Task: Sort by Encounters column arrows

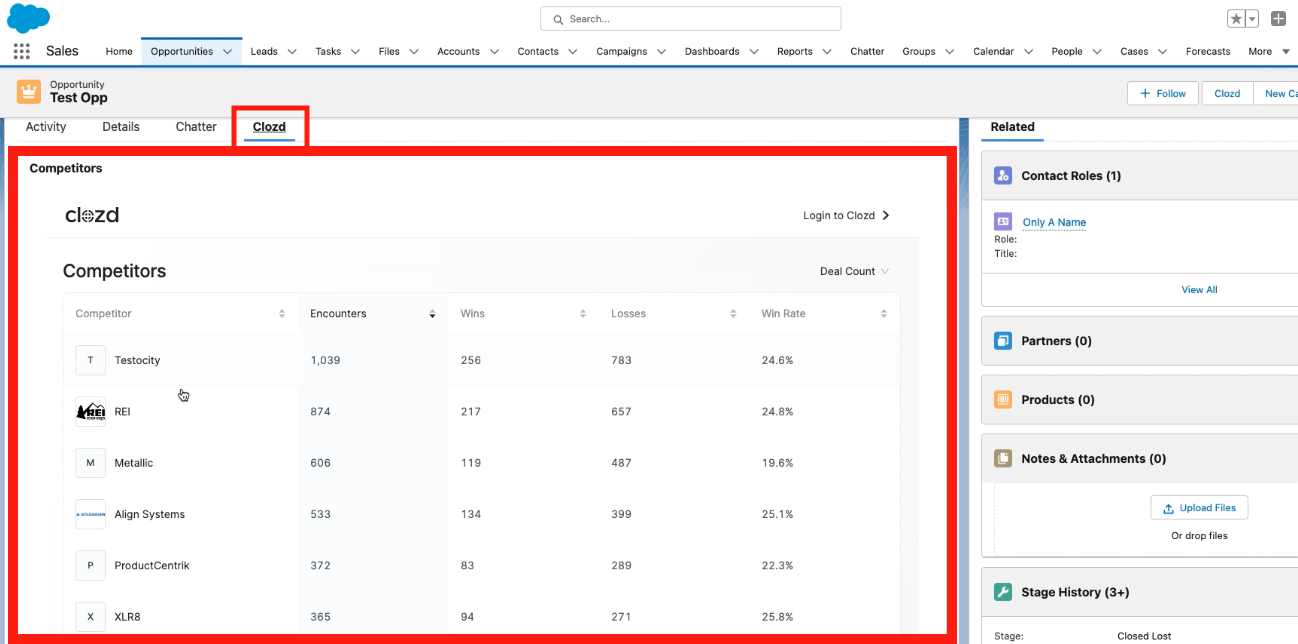Action: [432, 314]
